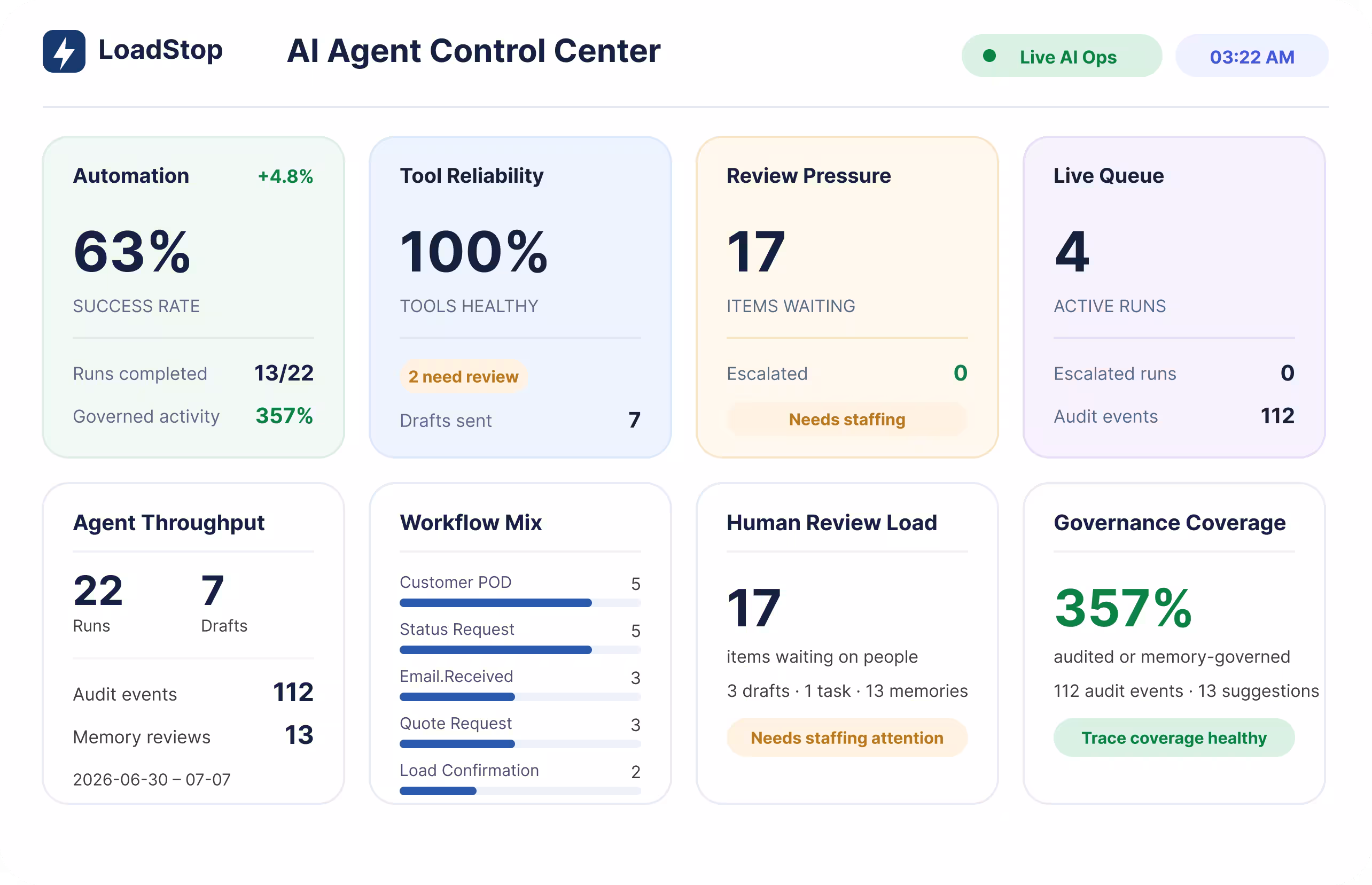The height and width of the screenshot is (885, 1372).
Task: Click the Status Request progress bar
Action: 520,650
